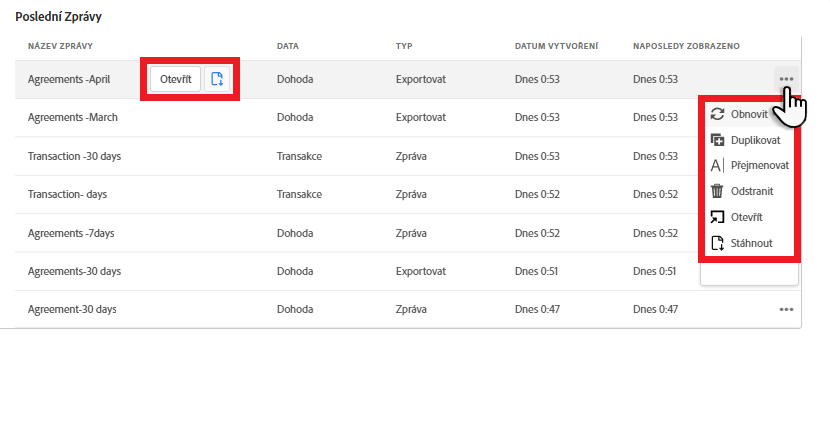The width and height of the screenshot is (830, 429).
Task: Click the Typ column header
Action: (404, 46)
